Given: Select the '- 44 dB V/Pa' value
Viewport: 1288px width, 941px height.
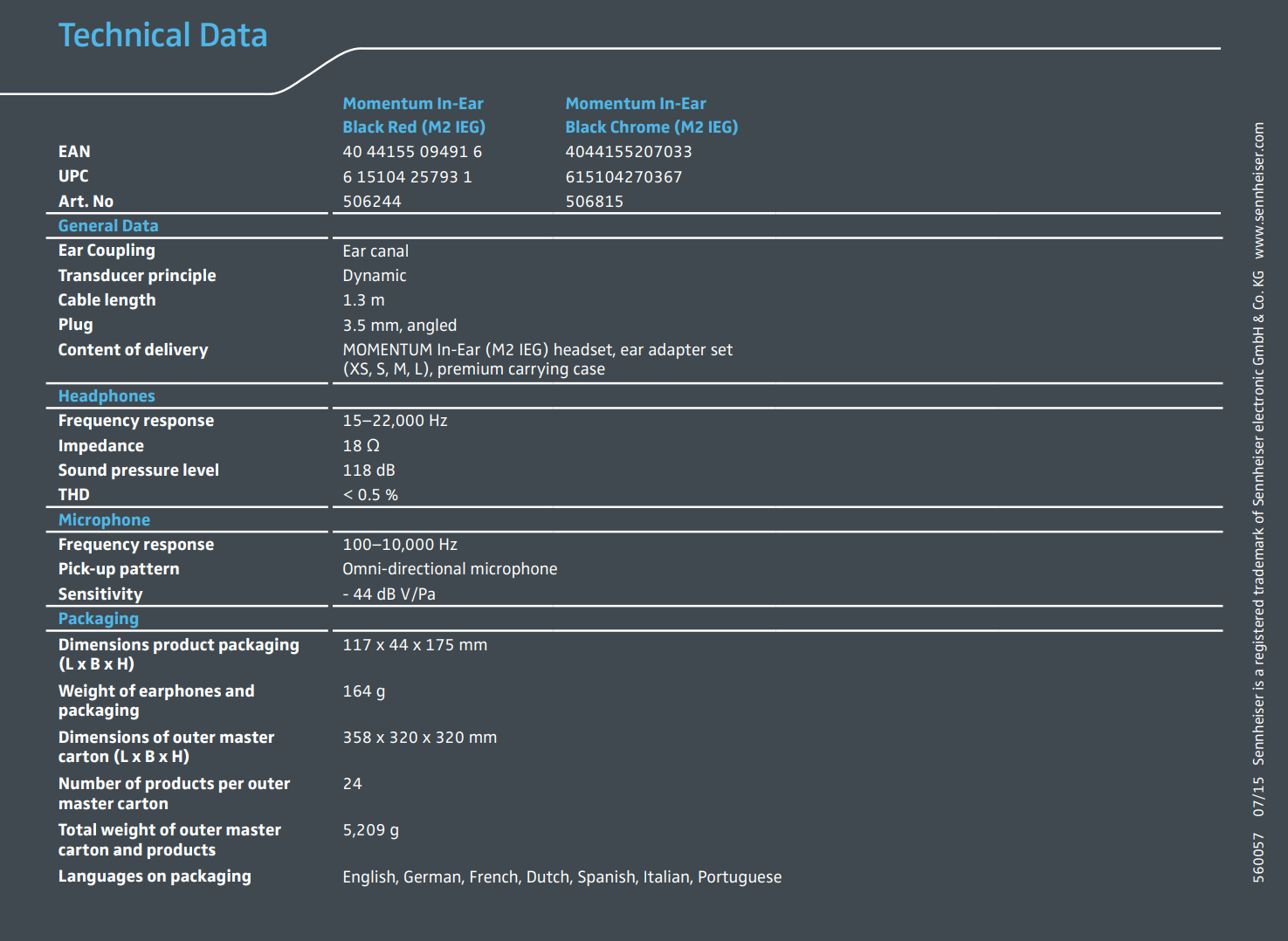Looking at the screenshot, I should coord(389,594).
